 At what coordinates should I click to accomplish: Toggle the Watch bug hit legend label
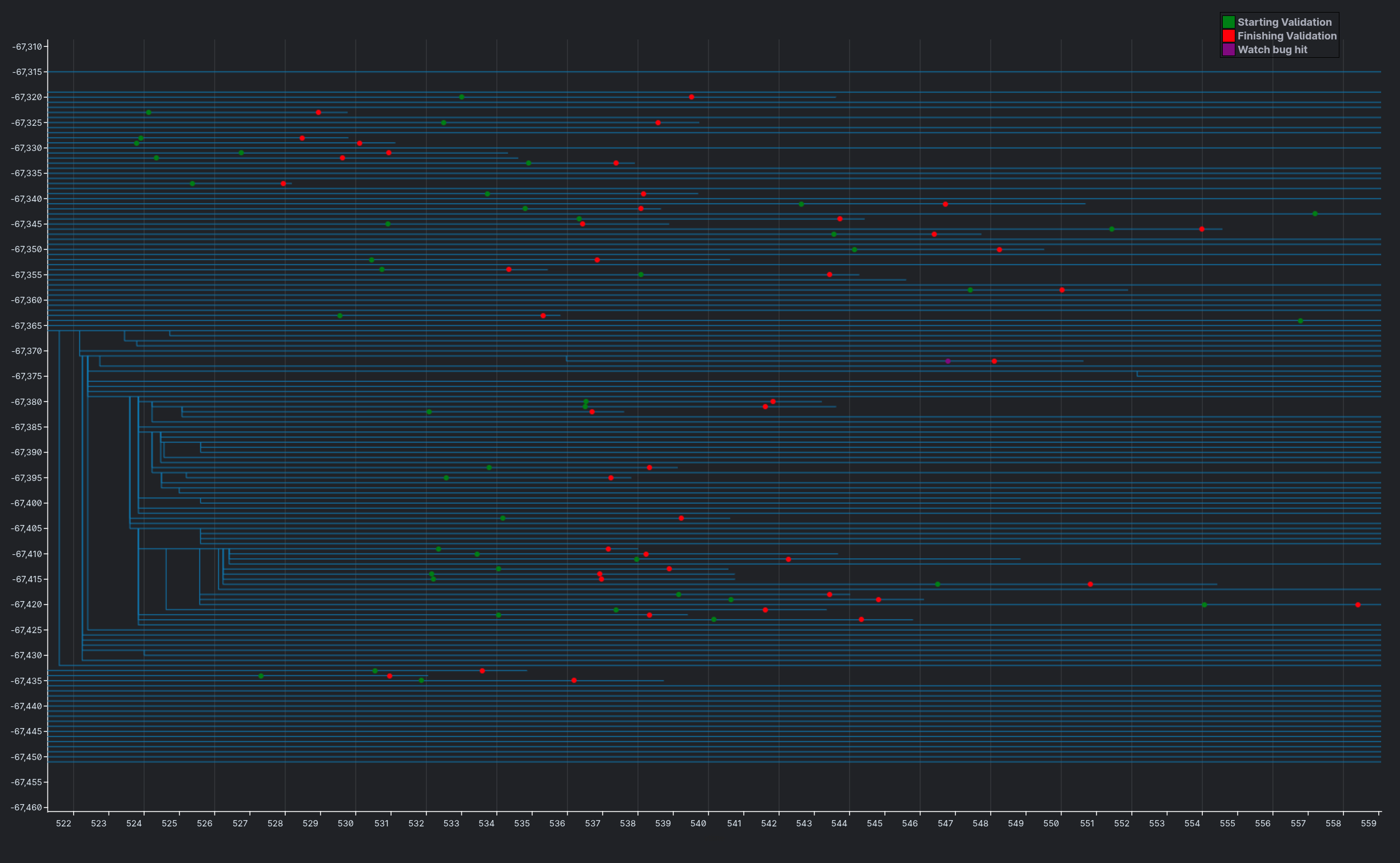1273,50
